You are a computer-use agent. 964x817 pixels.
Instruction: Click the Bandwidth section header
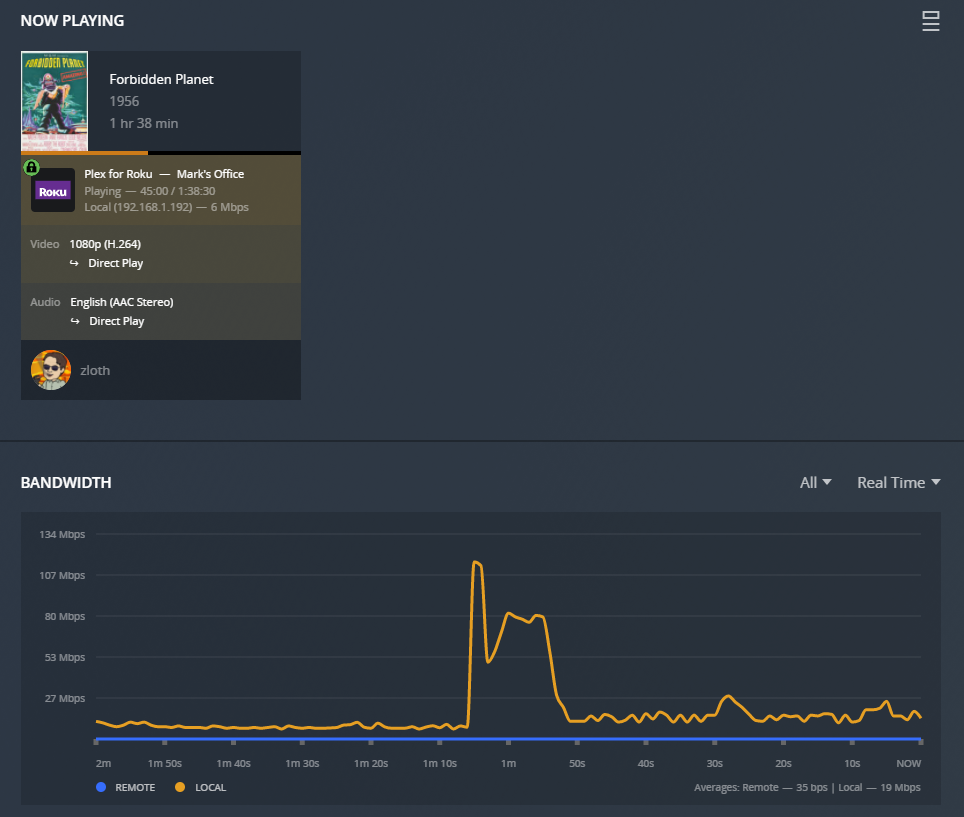66,483
